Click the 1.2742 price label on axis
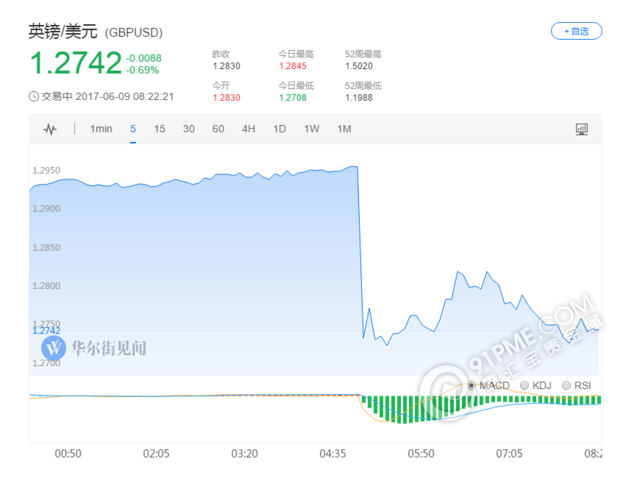621x477 pixels. coord(47,330)
